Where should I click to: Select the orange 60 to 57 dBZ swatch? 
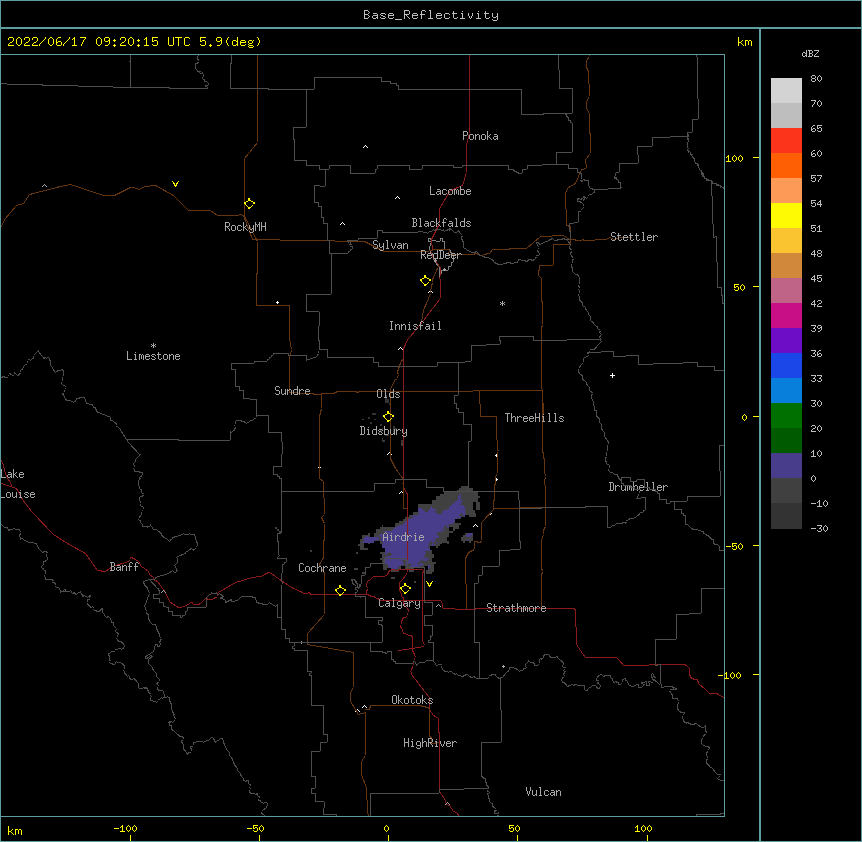pyautogui.click(x=786, y=165)
